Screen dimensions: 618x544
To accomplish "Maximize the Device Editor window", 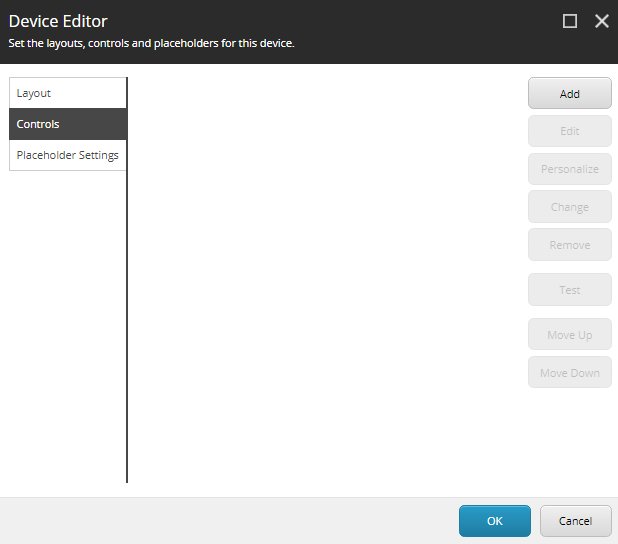I will (x=570, y=21).
